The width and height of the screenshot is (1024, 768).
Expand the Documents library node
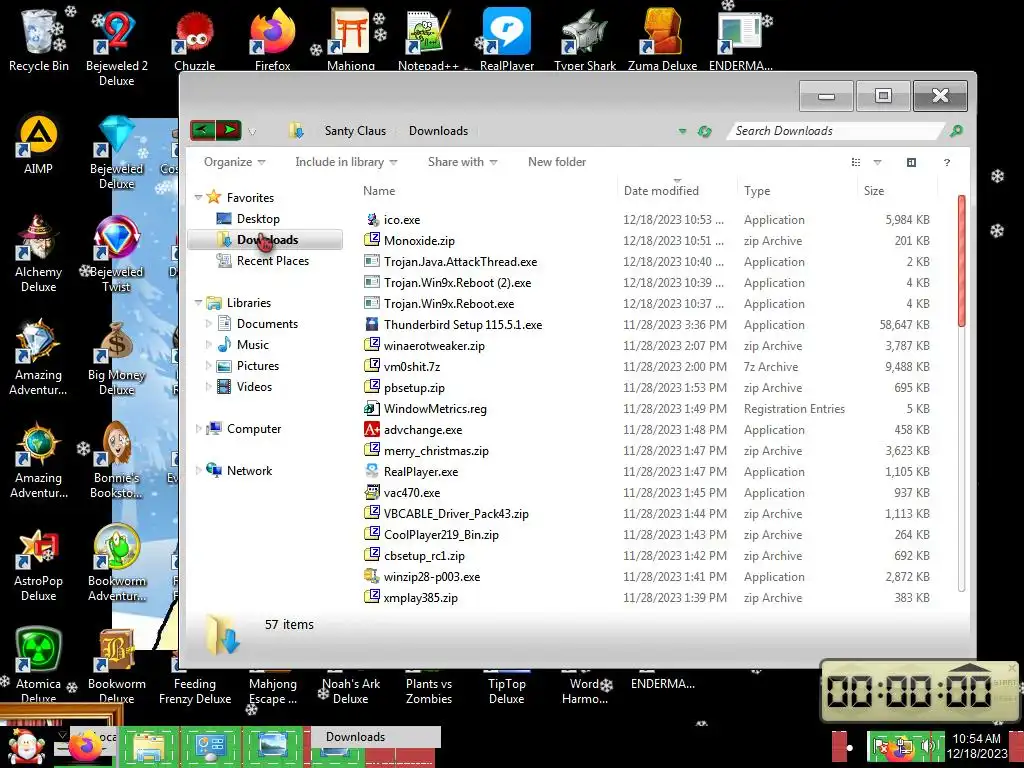(209, 324)
